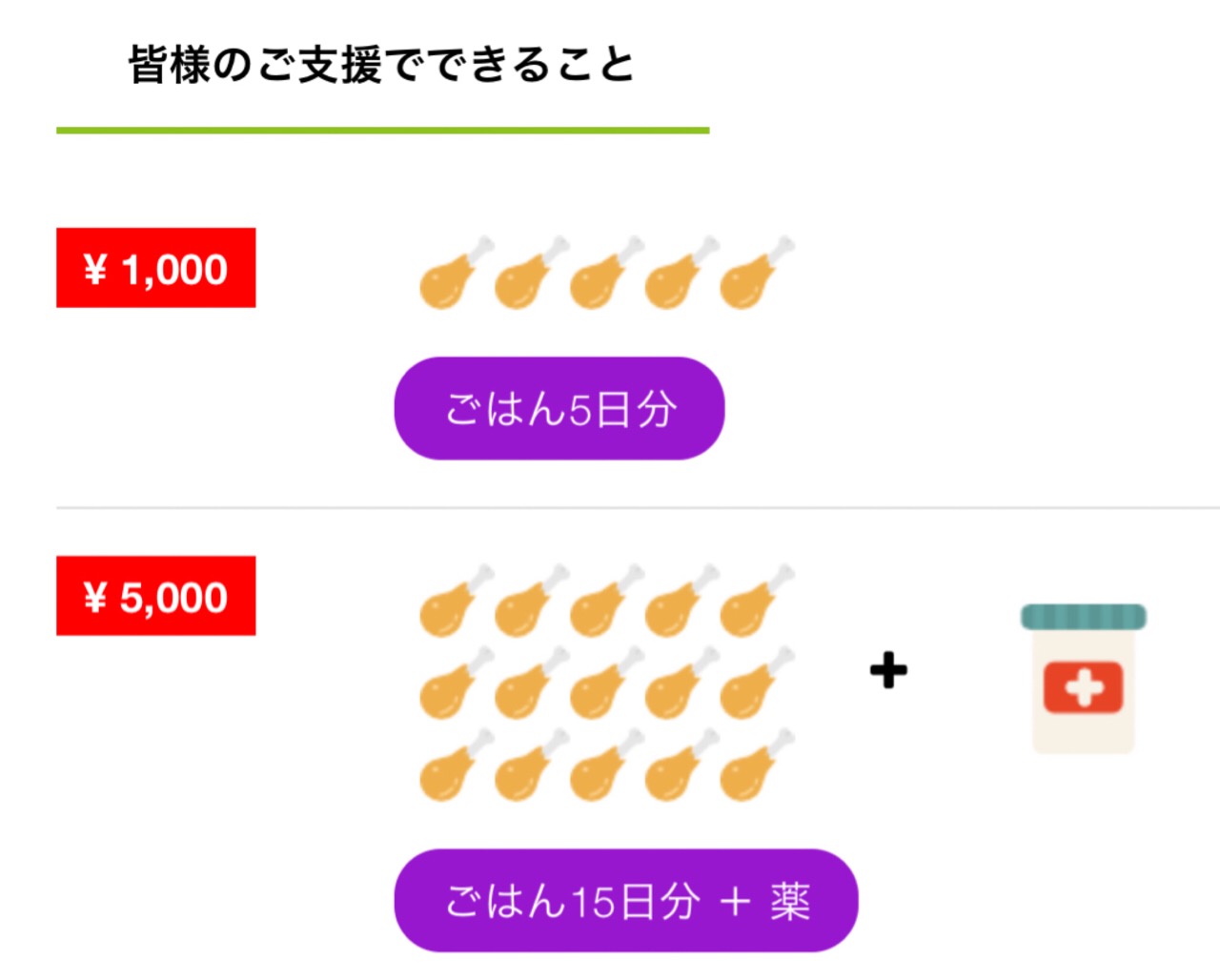Image resolution: width=1220 pixels, height=980 pixels.
Task: Click the green underline below the heading
Action: 383,130
